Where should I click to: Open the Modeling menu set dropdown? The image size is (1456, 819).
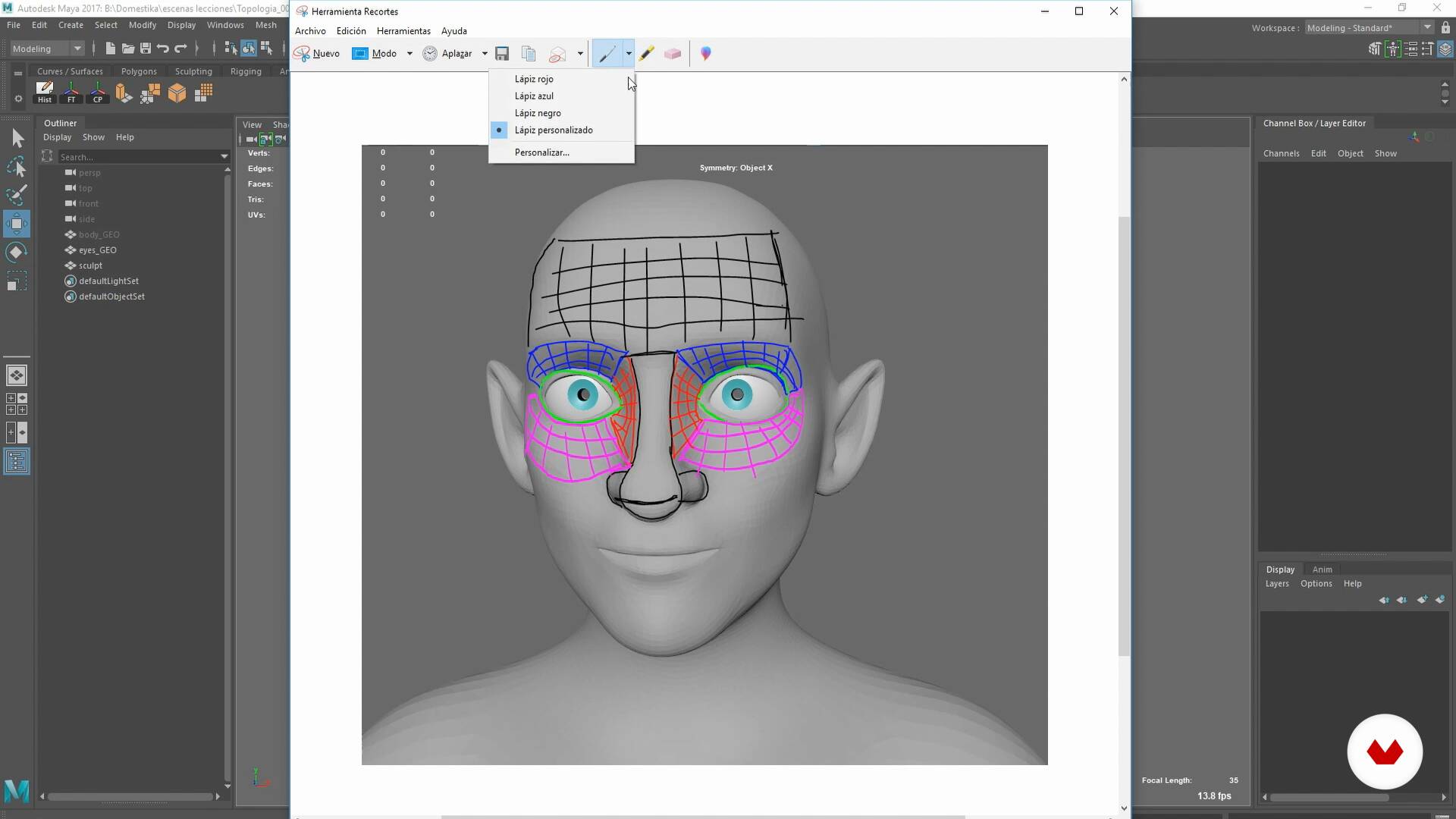point(47,49)
